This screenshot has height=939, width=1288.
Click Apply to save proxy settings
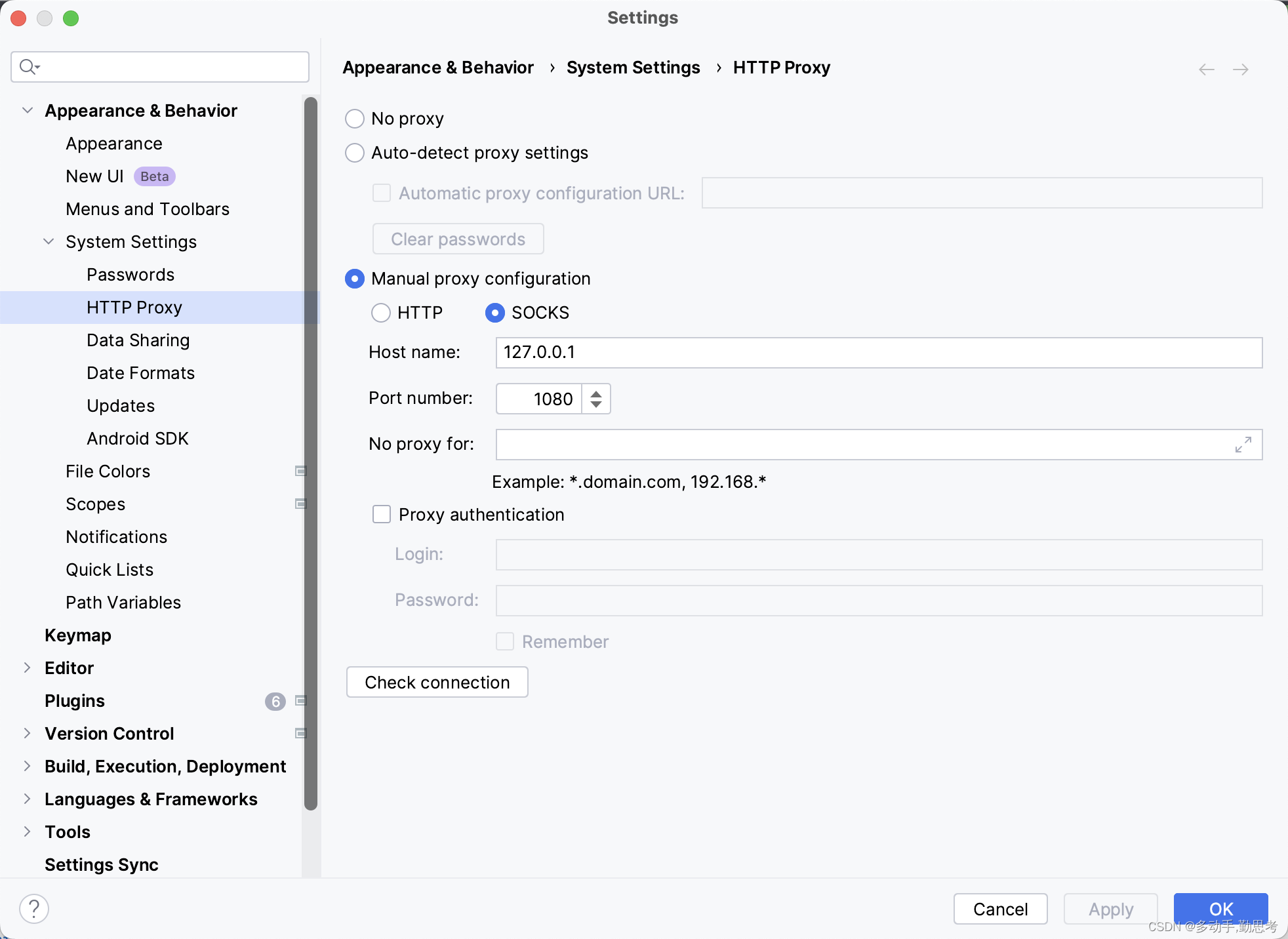click(1111, 909)
